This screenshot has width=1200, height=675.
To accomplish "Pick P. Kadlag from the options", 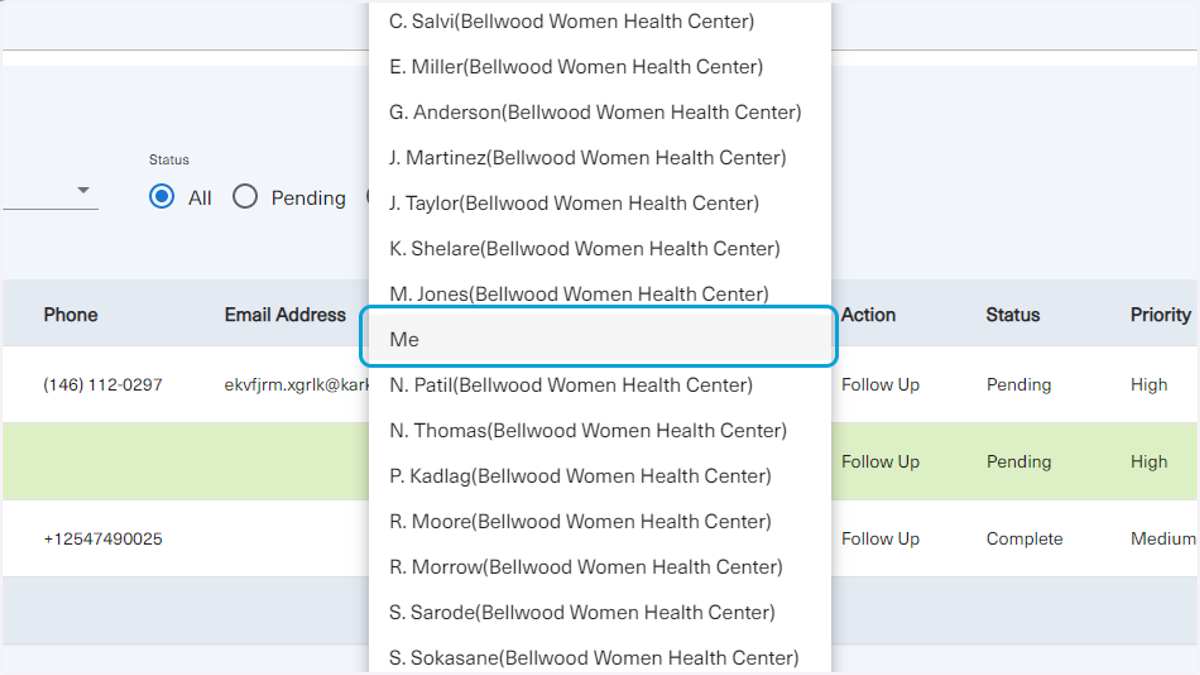I will pos(600,476).
